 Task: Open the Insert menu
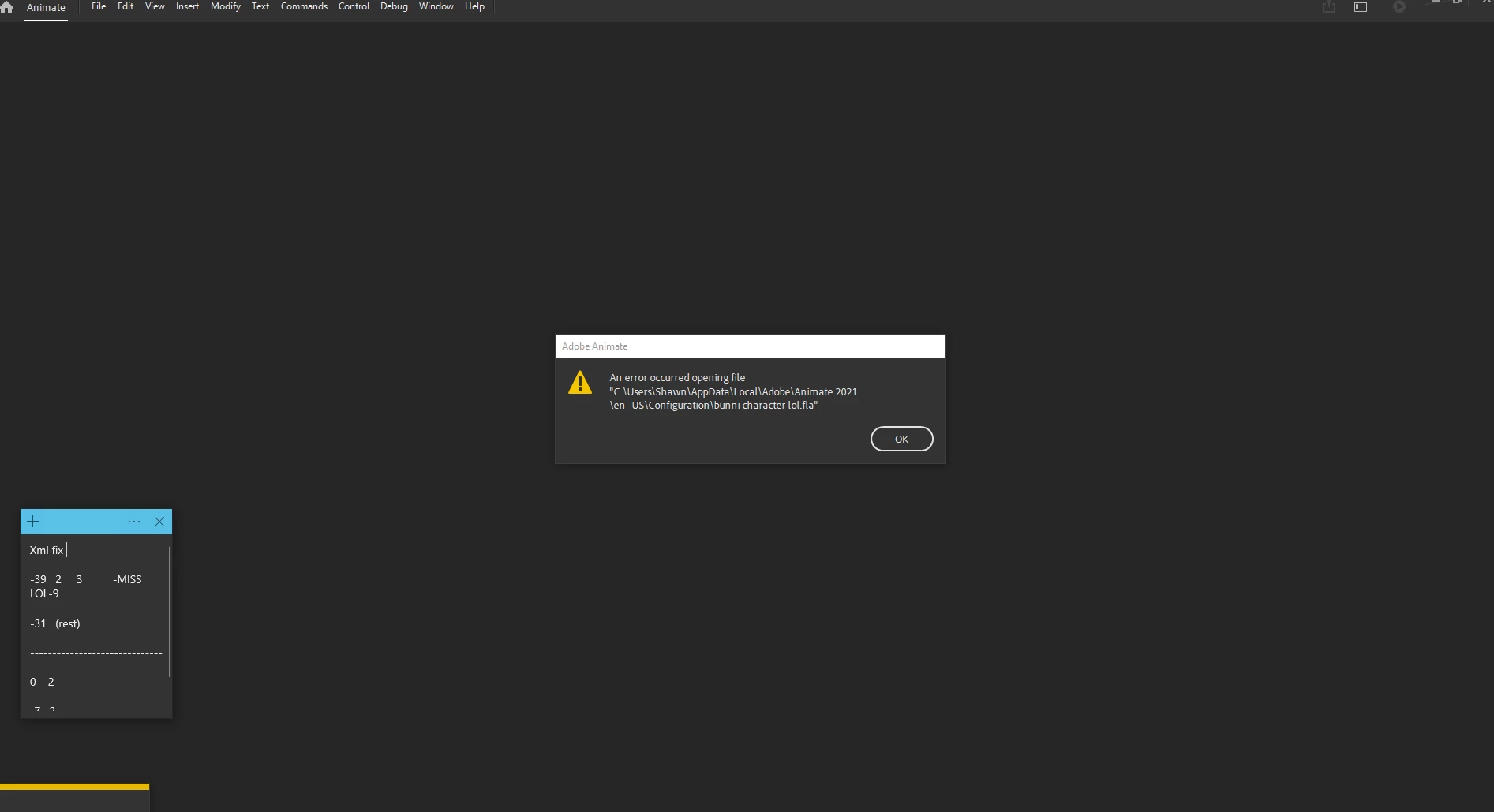(187, 6)
